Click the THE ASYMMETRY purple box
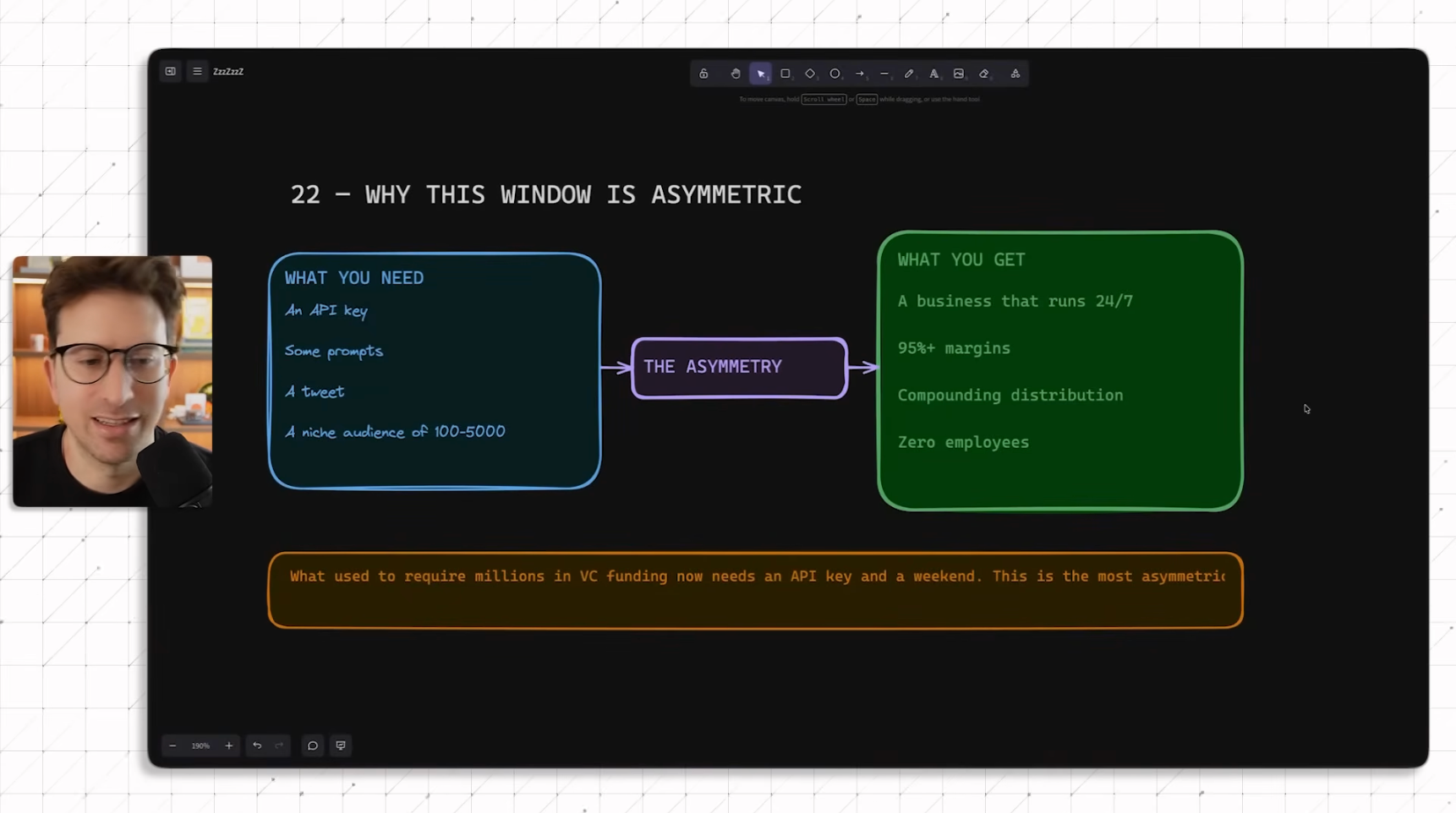 tap(739, 368)
